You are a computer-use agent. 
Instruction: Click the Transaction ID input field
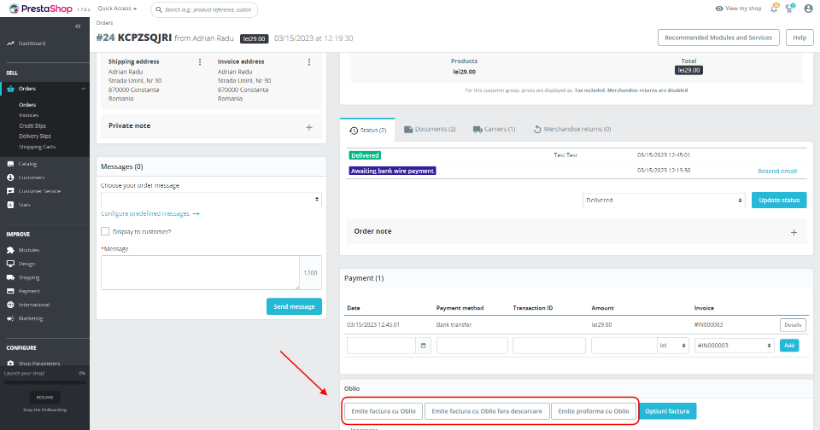click(x=549, y=345)
